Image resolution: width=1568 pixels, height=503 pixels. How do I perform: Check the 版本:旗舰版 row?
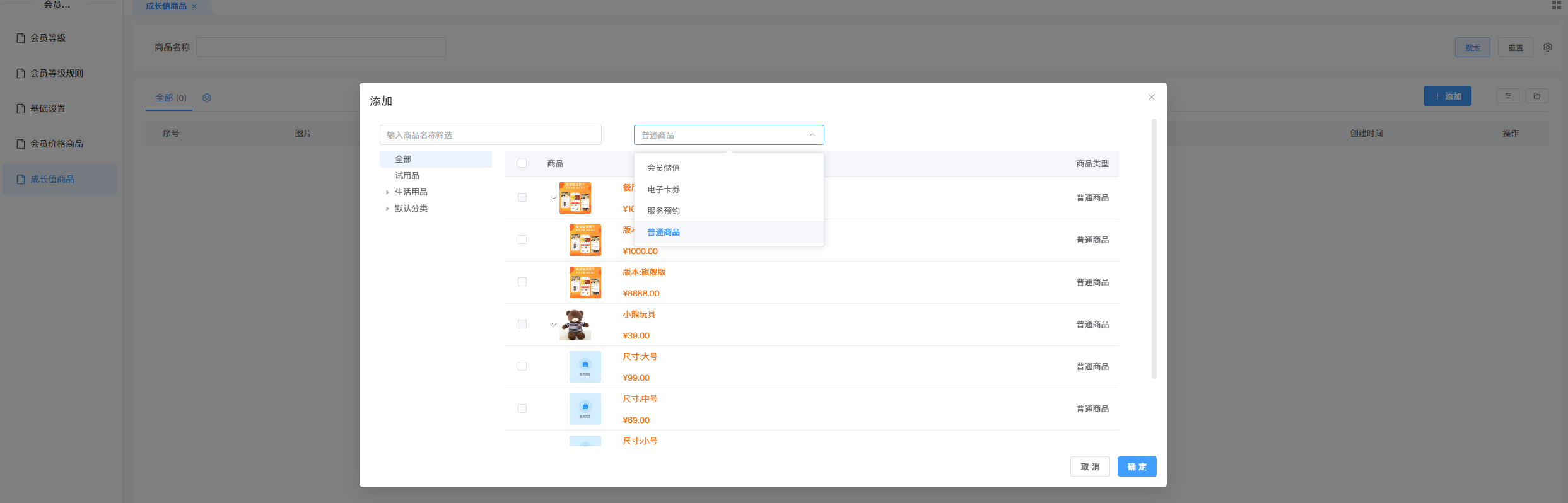click(x=522, y=282)
